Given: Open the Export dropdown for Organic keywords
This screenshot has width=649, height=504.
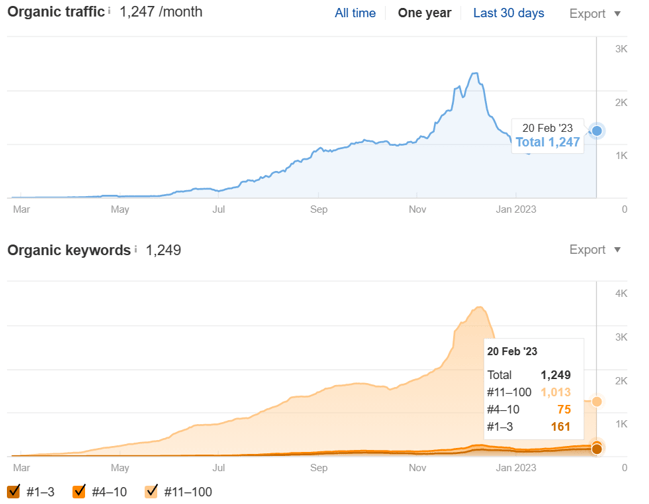Looking at the screenshot, I should coord(594,250).
